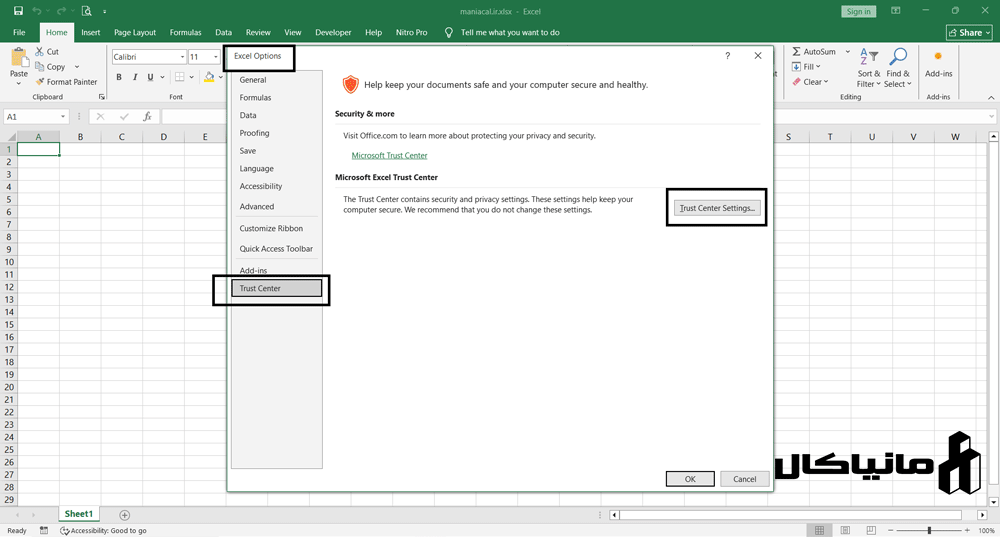Image resolution: width=1000 pixels, height=537 pixels.
Task: Add a new sheet with the plus icon
Action: point(124,515)
